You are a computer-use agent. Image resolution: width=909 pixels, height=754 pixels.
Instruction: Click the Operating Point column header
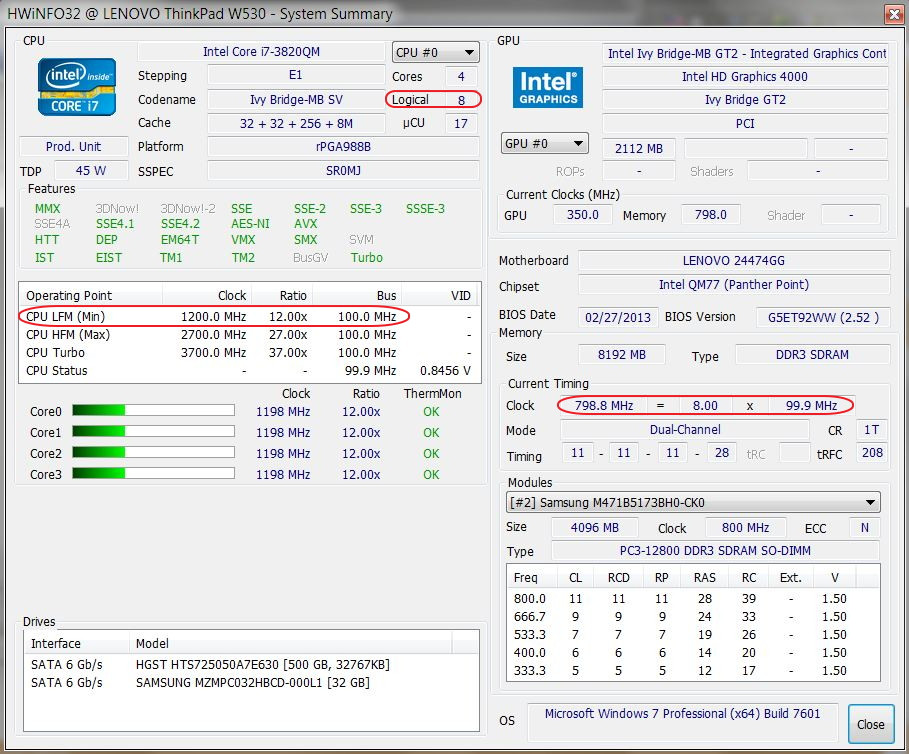[91, 296]
